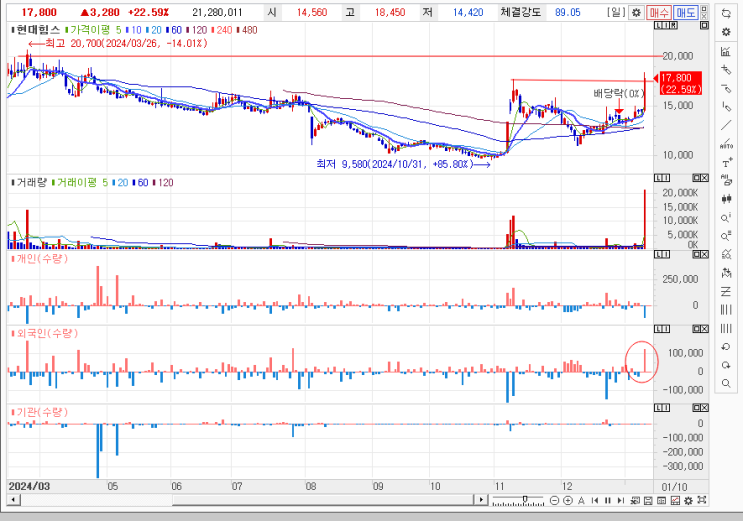The height and width of the screenshot is (521, 743).
Task: Click the horizontal scrollbar thumb
Action: tap(323, 500)
